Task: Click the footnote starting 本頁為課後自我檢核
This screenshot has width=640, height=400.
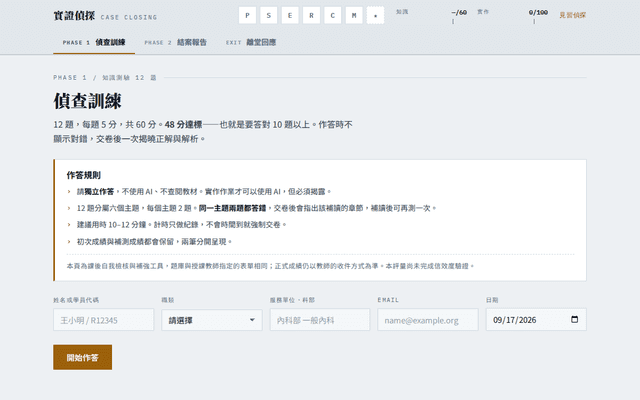Action: point(270,266)
